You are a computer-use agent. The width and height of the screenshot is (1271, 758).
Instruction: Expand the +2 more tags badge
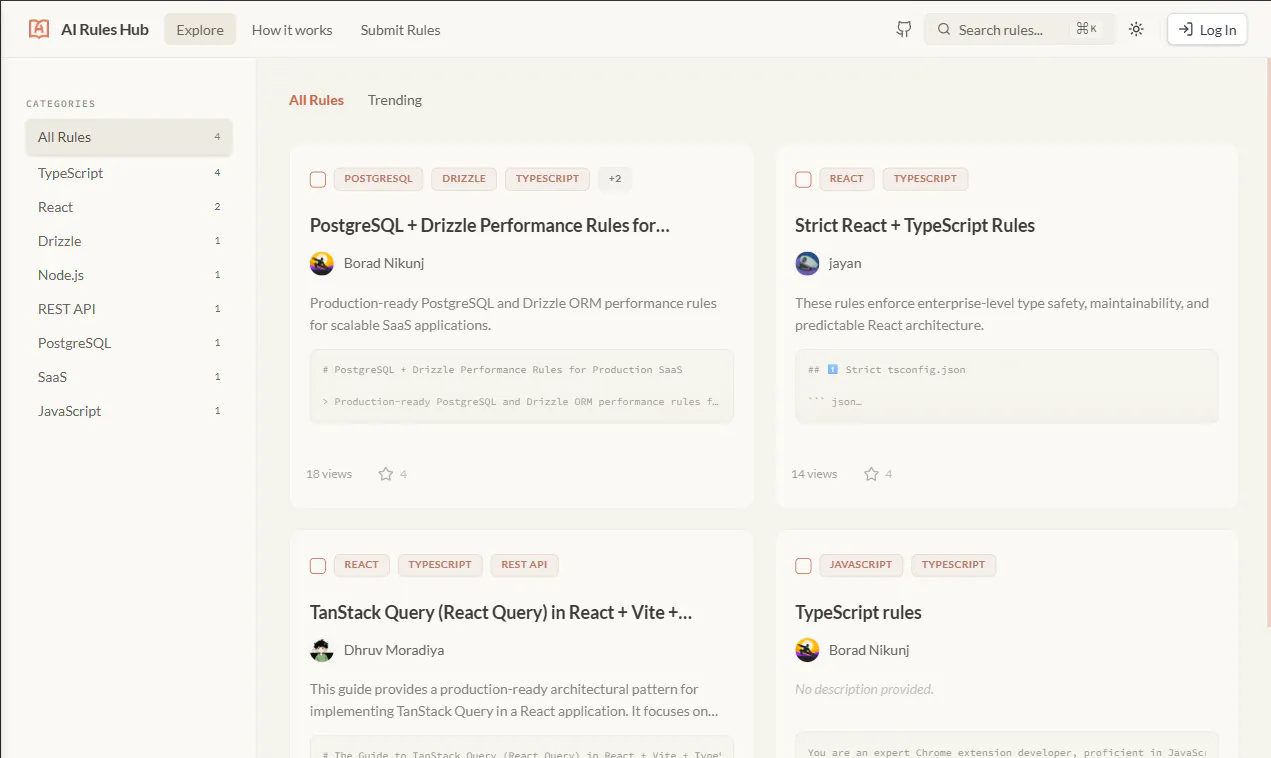click(615, 179)
